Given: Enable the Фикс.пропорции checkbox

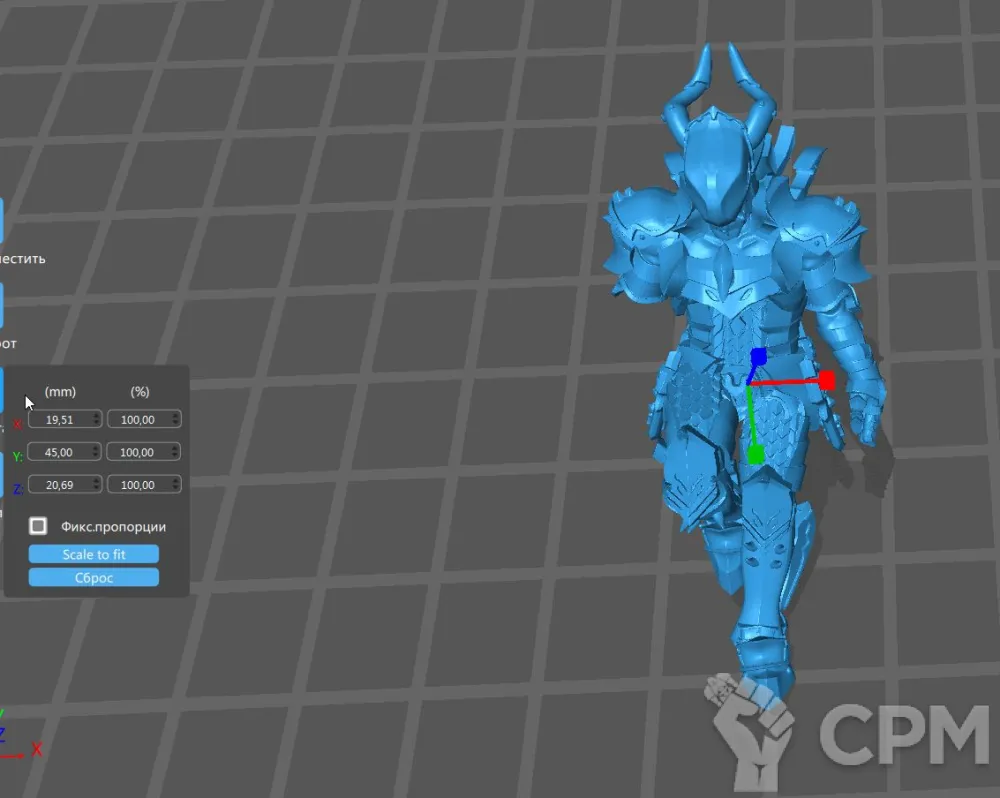Looking at the screenshot, I should pyautogui.click(x=38, y=526).
